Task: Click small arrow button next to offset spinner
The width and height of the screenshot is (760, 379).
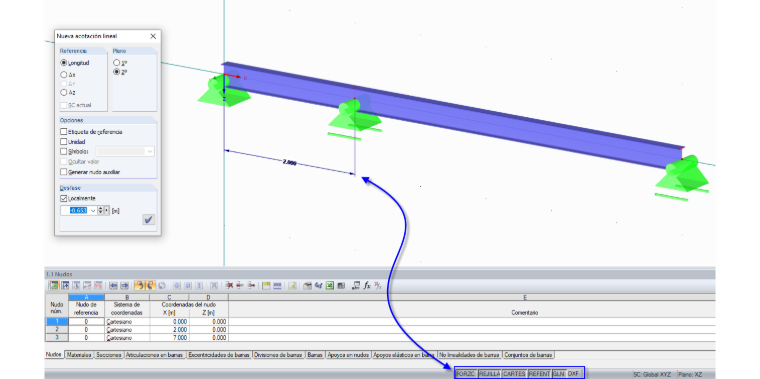Action: [107, 211]
